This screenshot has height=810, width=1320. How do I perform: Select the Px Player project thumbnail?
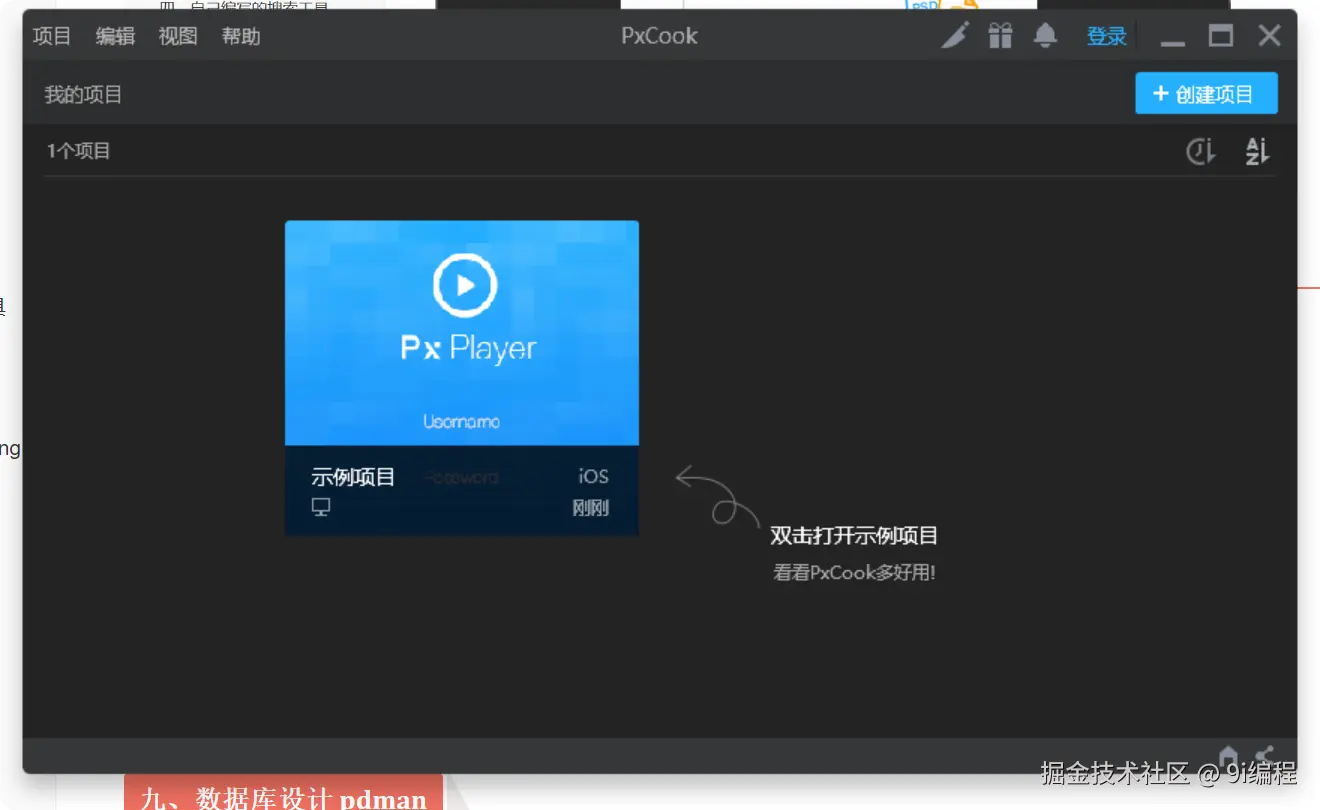tap(462, 333)
